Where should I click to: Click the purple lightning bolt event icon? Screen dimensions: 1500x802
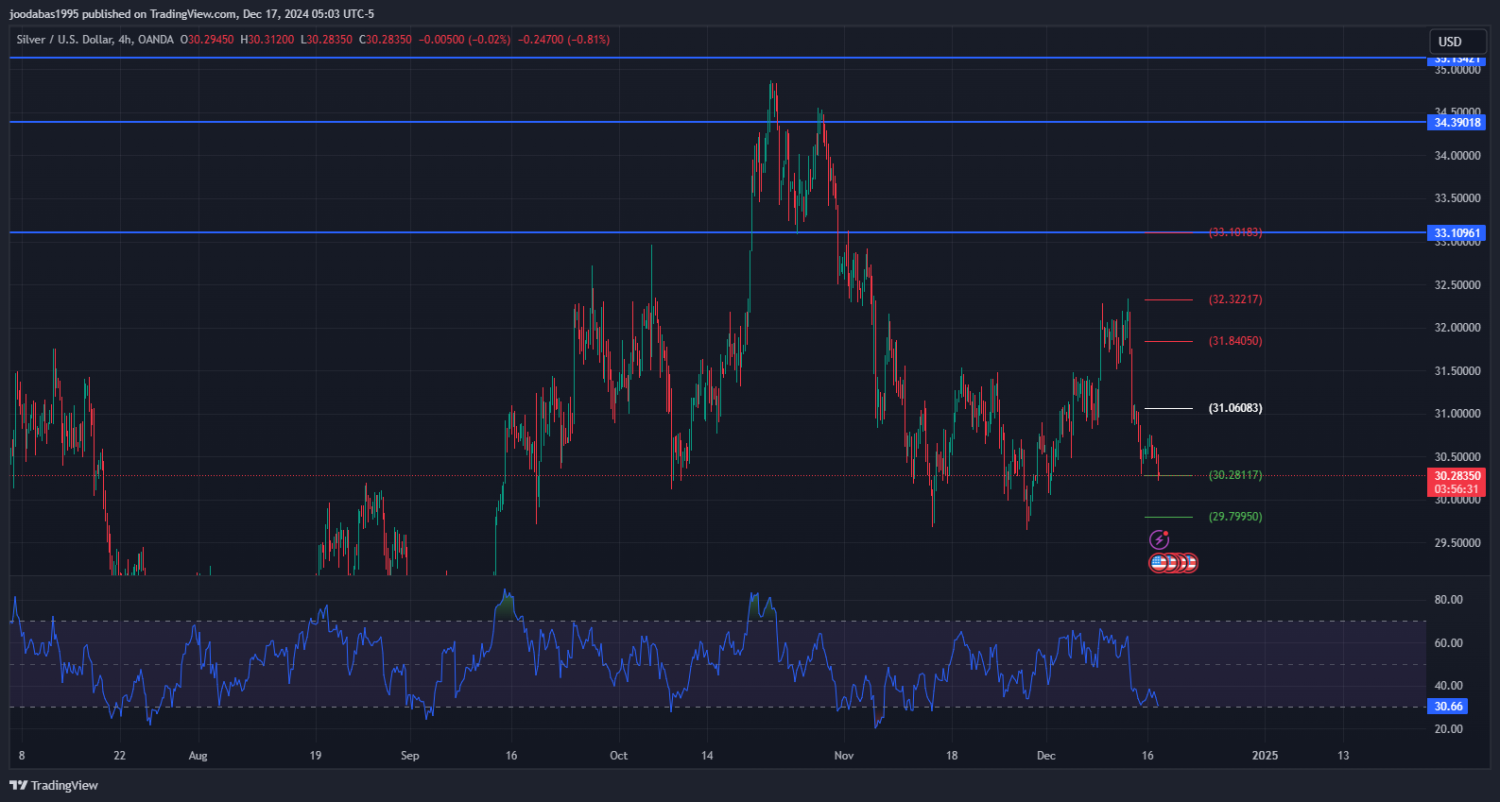(x=1159, y=540)
